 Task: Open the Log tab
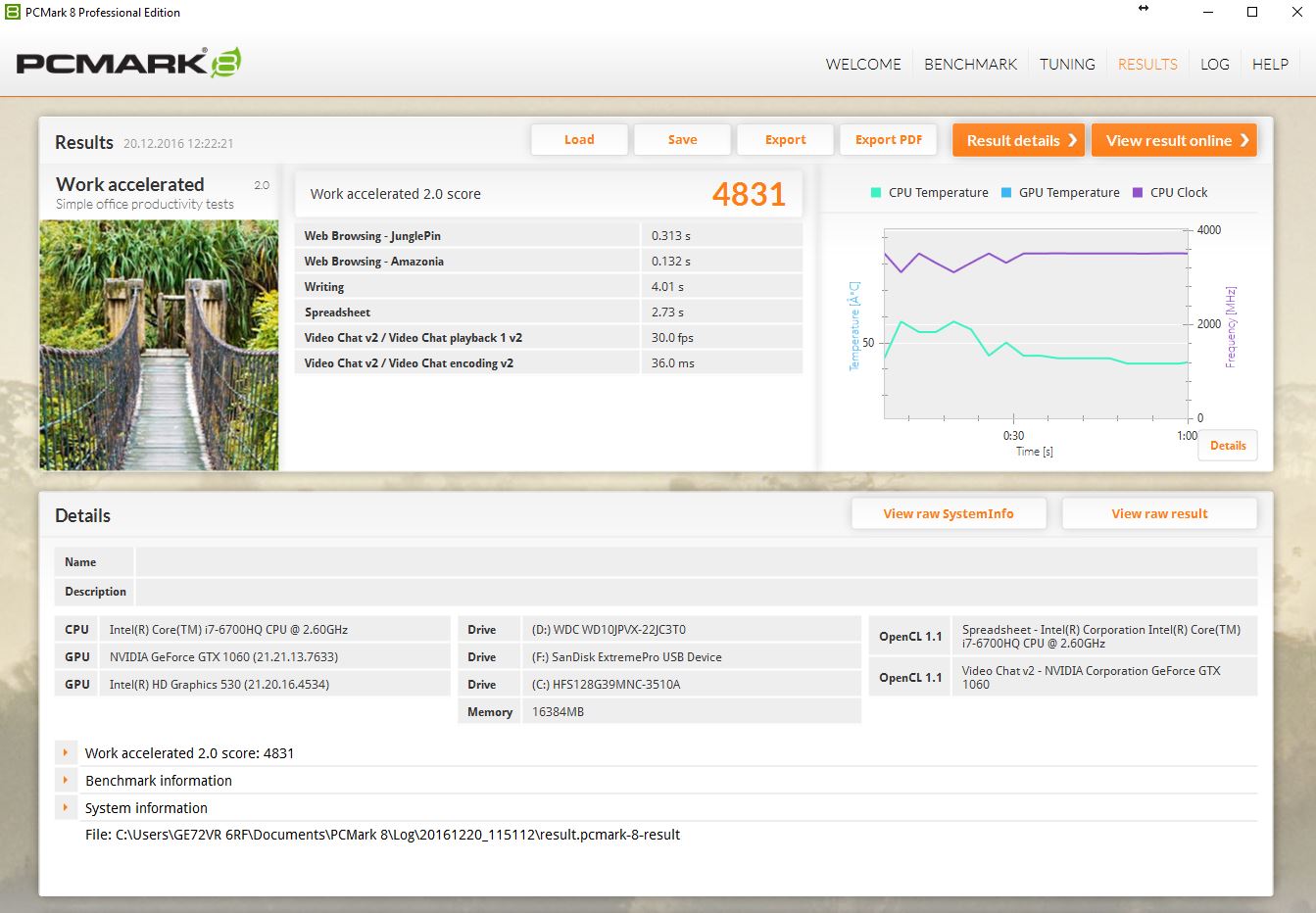coord(1215,64)
